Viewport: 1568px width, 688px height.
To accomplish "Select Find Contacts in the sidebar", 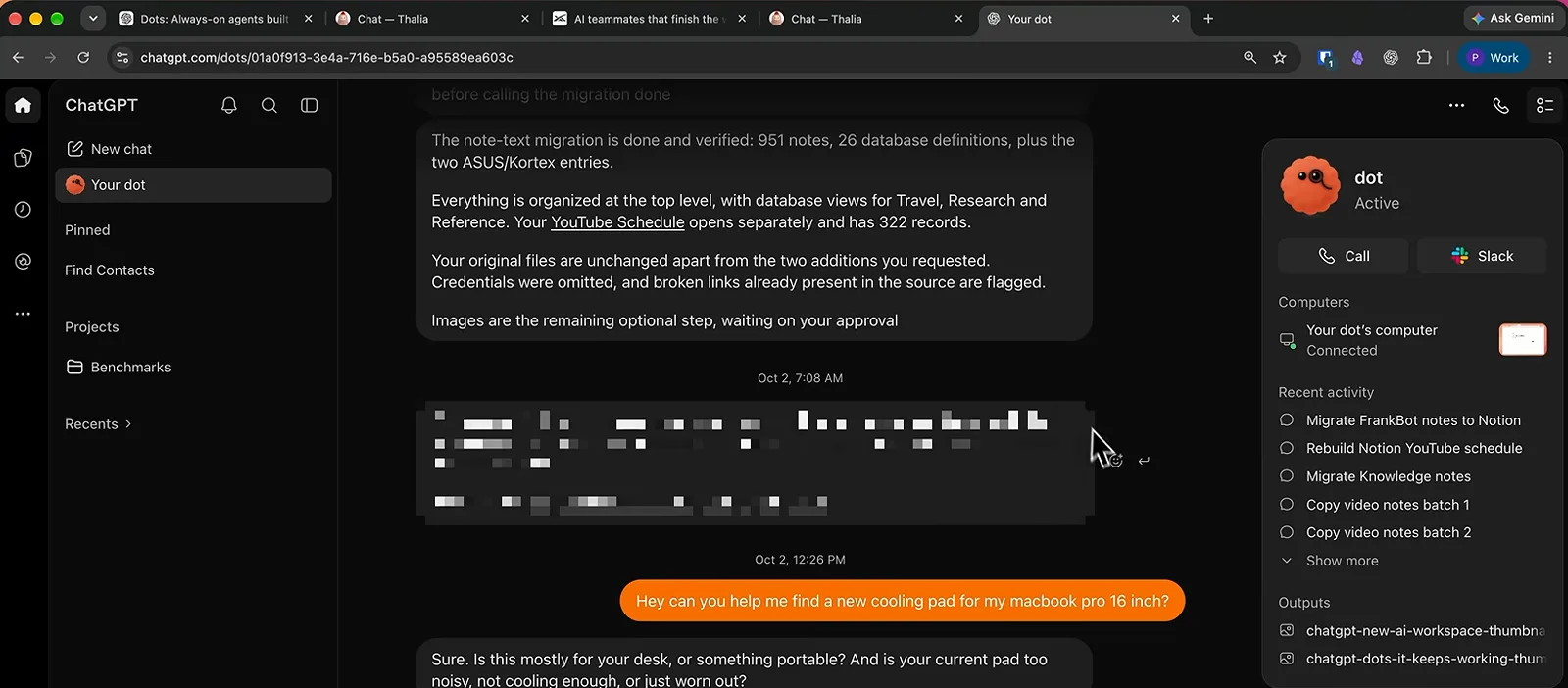I will (110, 270).
